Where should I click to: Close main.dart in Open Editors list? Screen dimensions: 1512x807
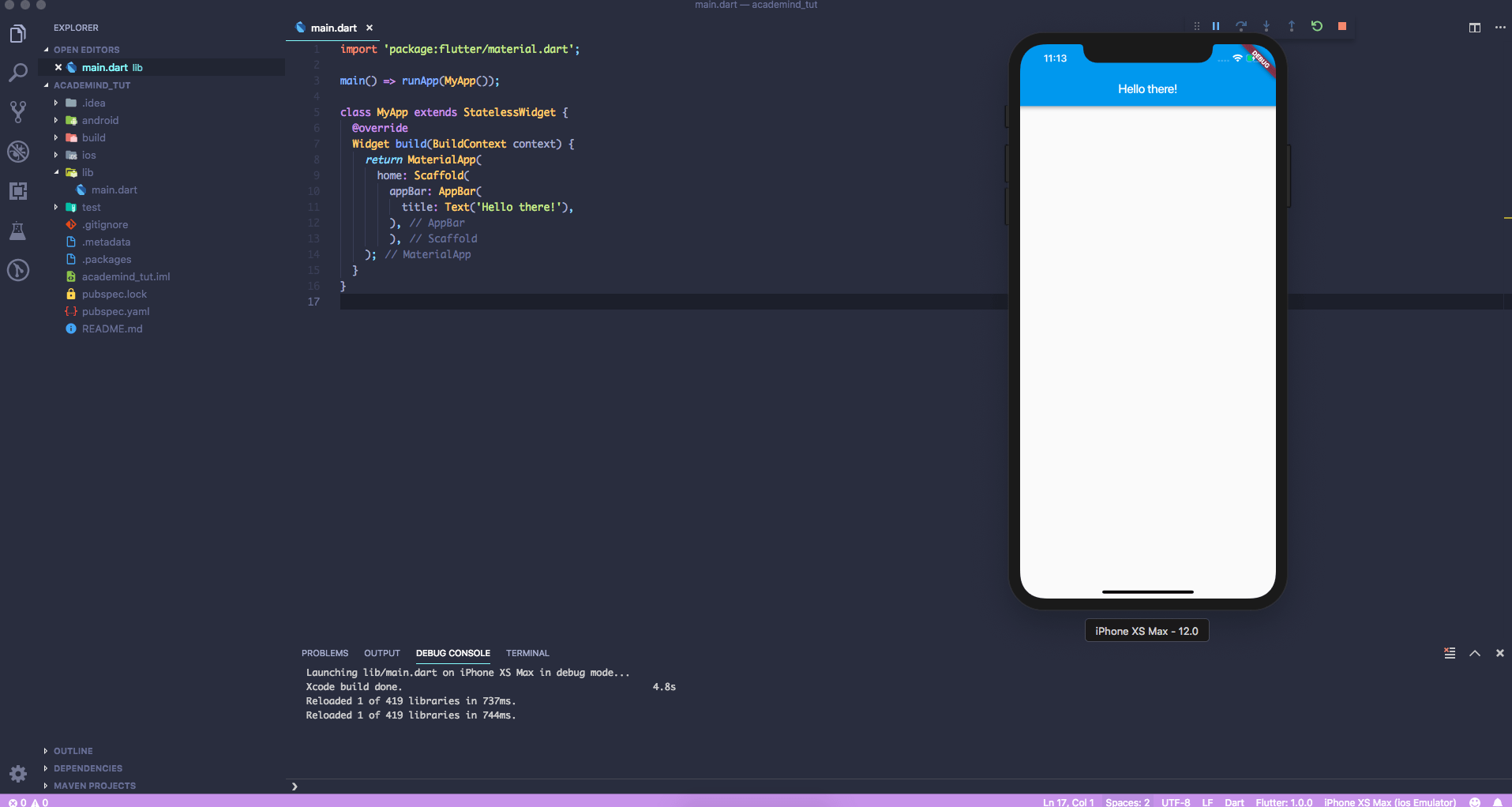(58, 67)
